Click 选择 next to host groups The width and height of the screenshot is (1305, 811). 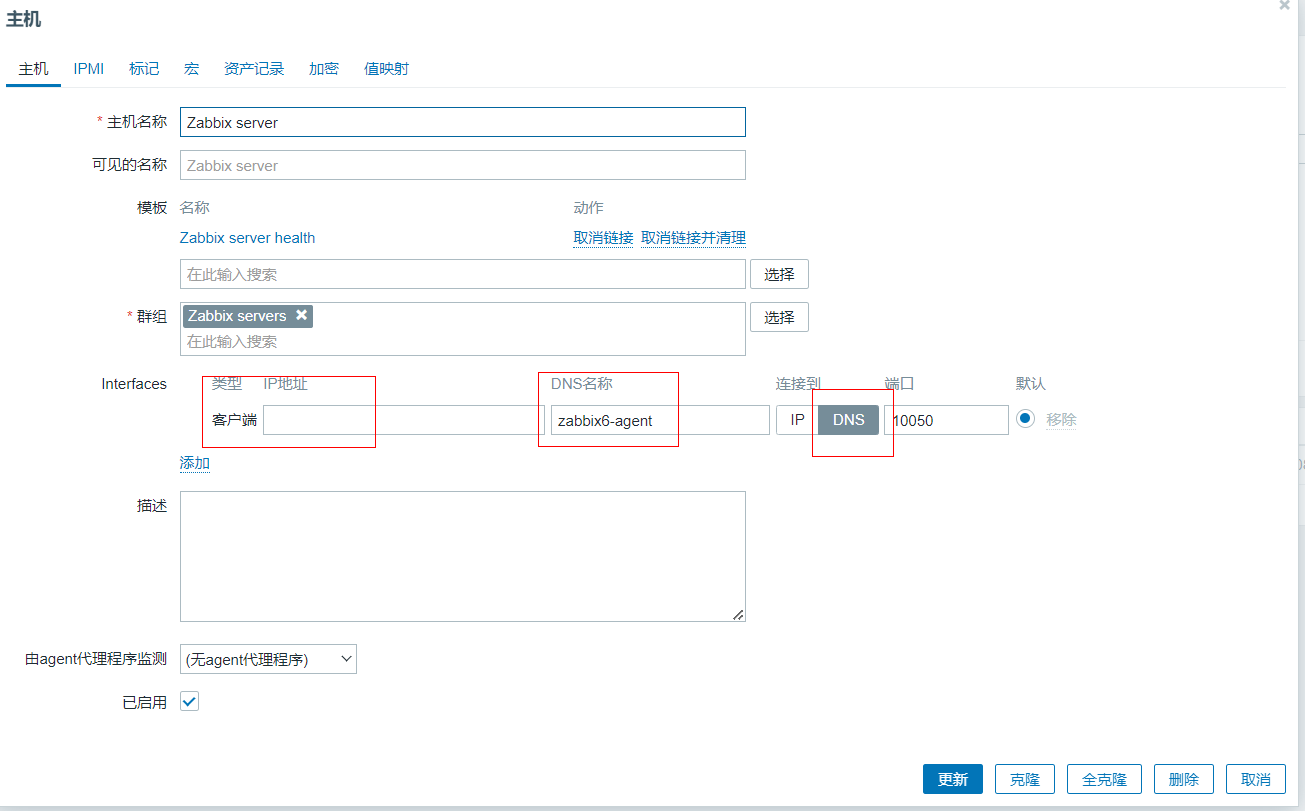(x=779, y=317)
